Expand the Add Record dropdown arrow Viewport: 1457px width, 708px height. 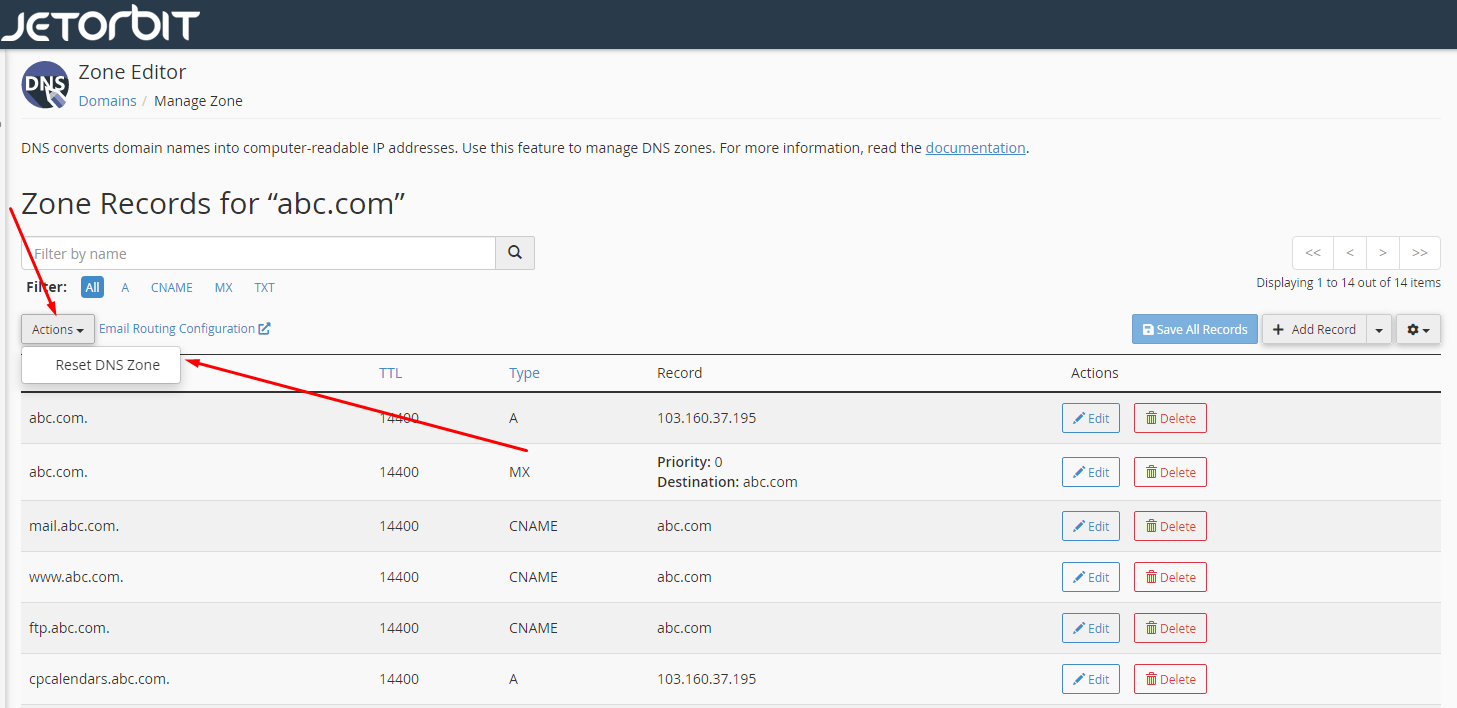pyautogui.click(x=1379, y=328)
